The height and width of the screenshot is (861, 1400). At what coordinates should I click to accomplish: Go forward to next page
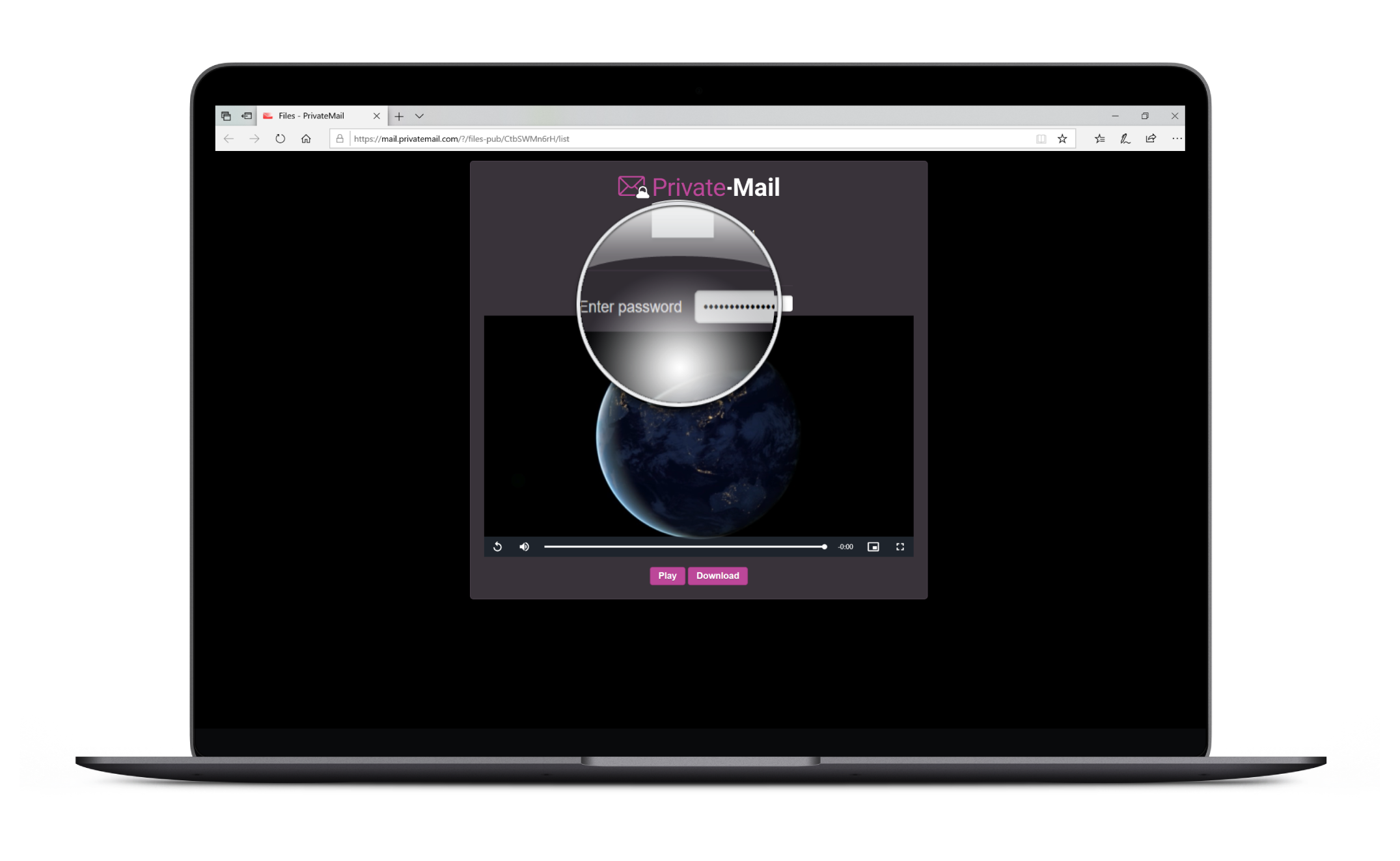click(254, 139)
